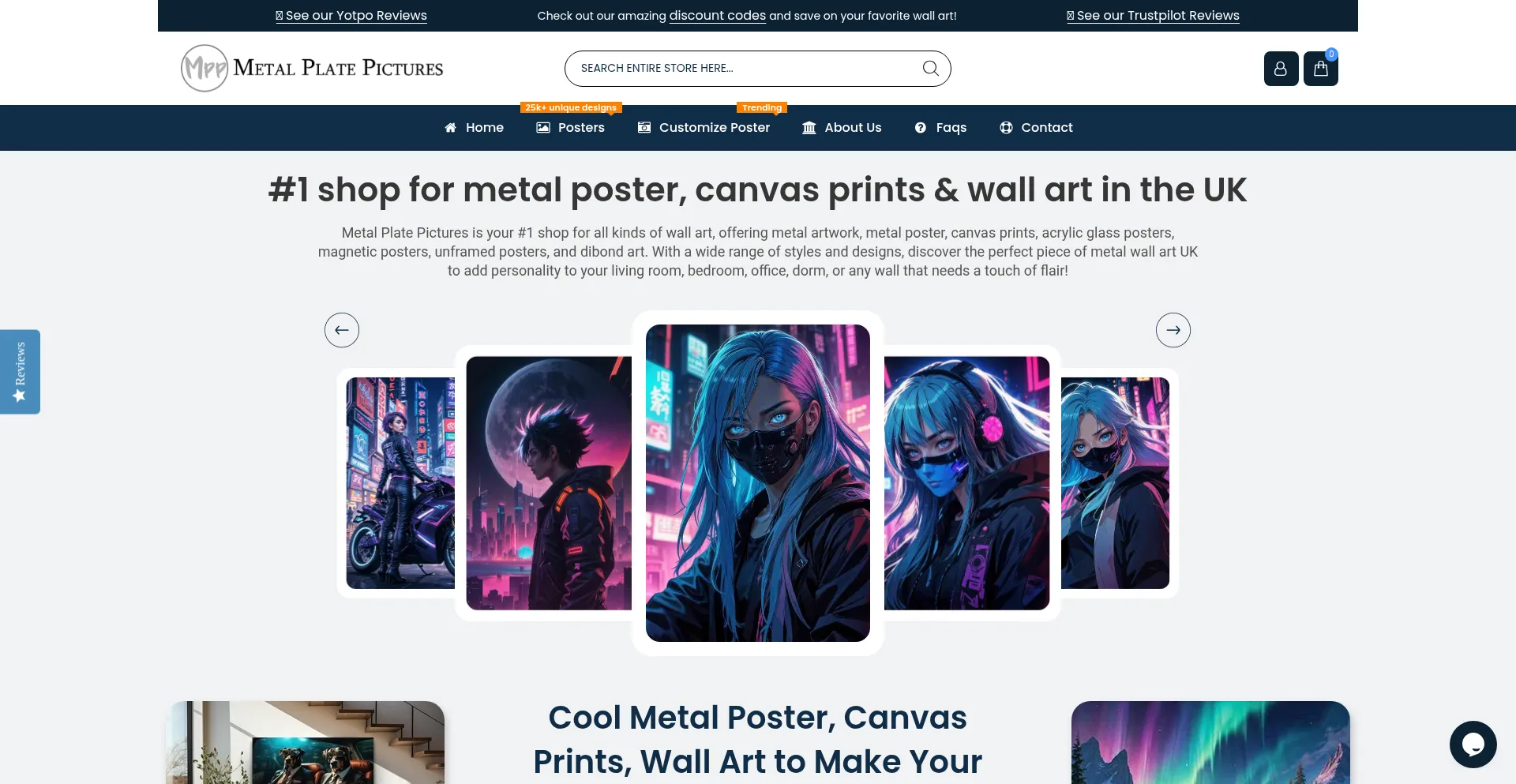Visit See our Trustpilot Reviews link

tap(1153, 16)
